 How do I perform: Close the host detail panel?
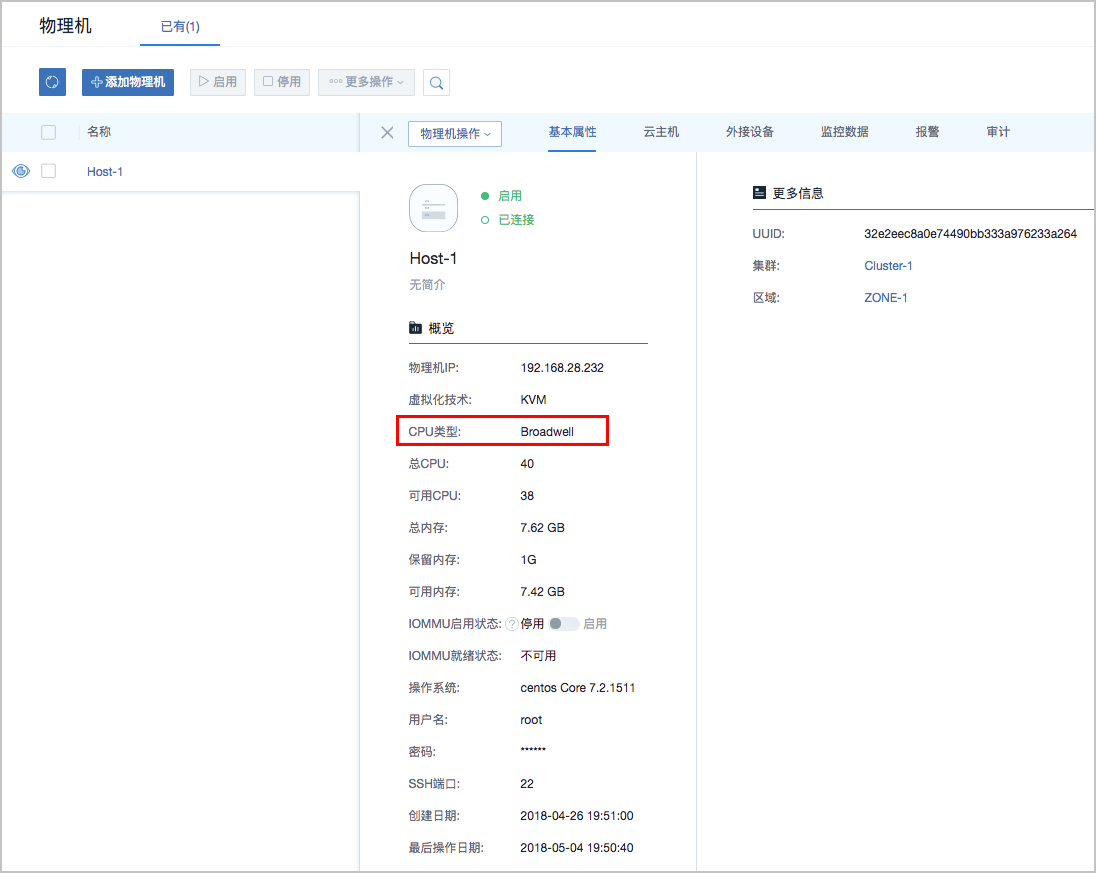click(x=387, y=133)
